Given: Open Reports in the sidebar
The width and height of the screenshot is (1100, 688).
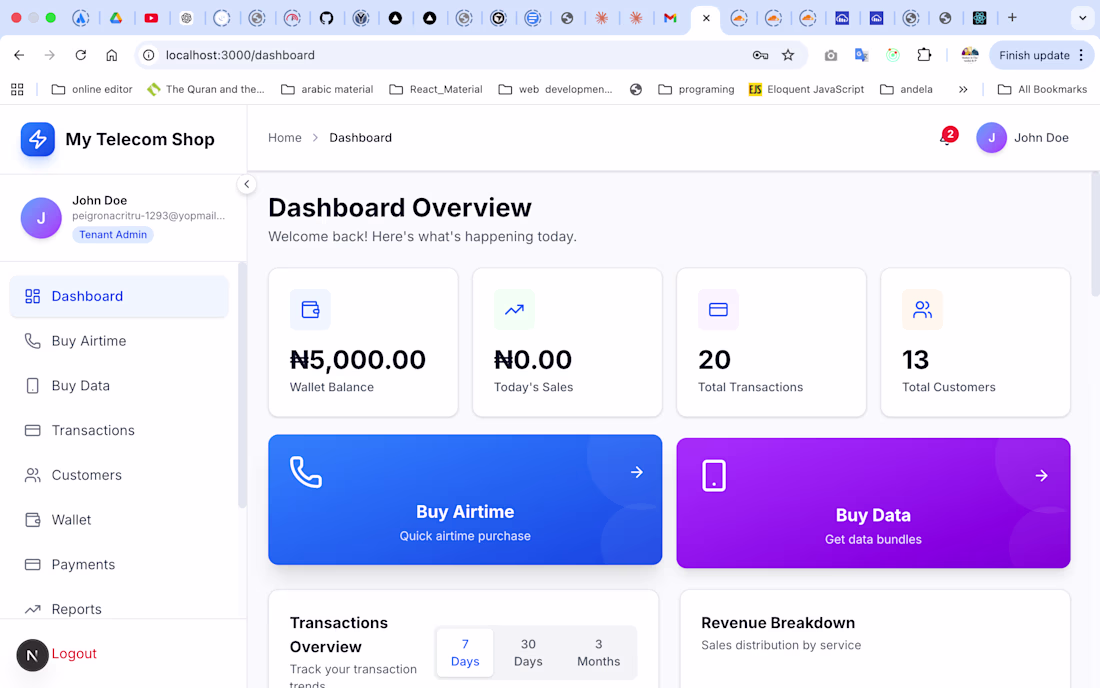Looking at the screenshot, I should 119,609.
